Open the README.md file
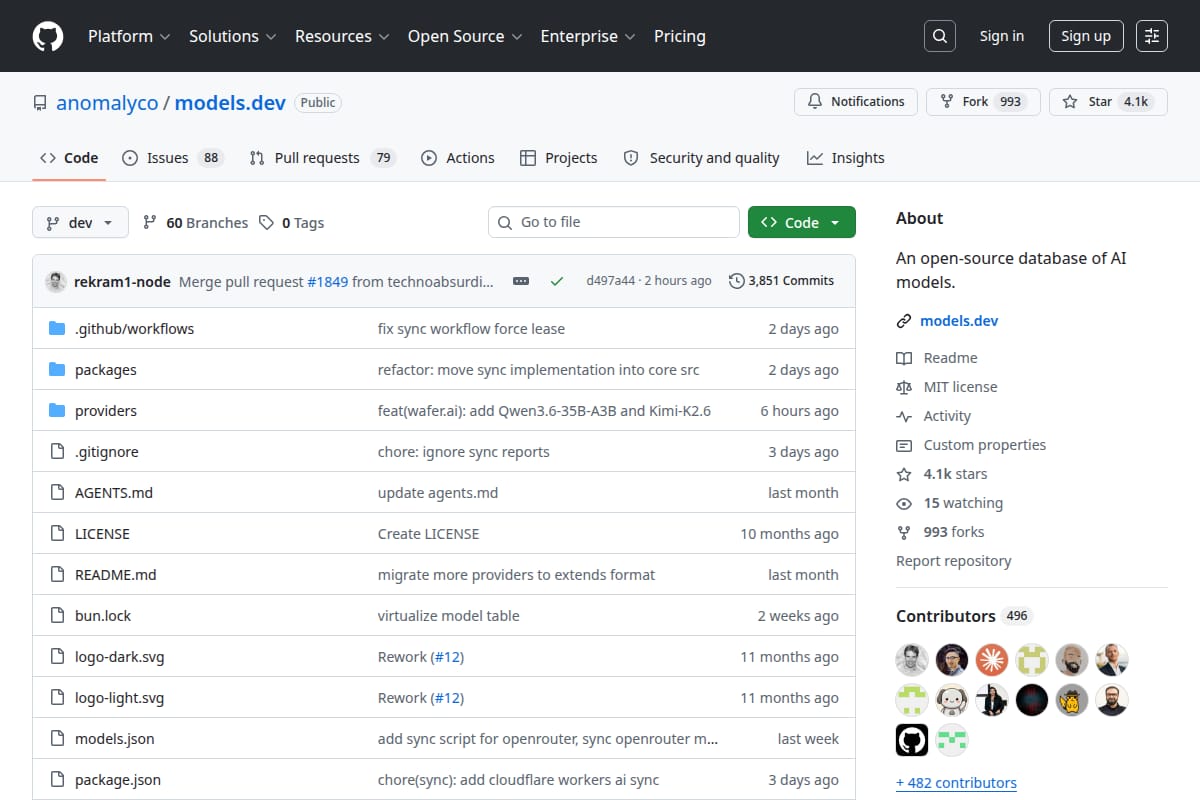Image resolution: width=1200 pixels, height=800 pixels. pos(116,575)
